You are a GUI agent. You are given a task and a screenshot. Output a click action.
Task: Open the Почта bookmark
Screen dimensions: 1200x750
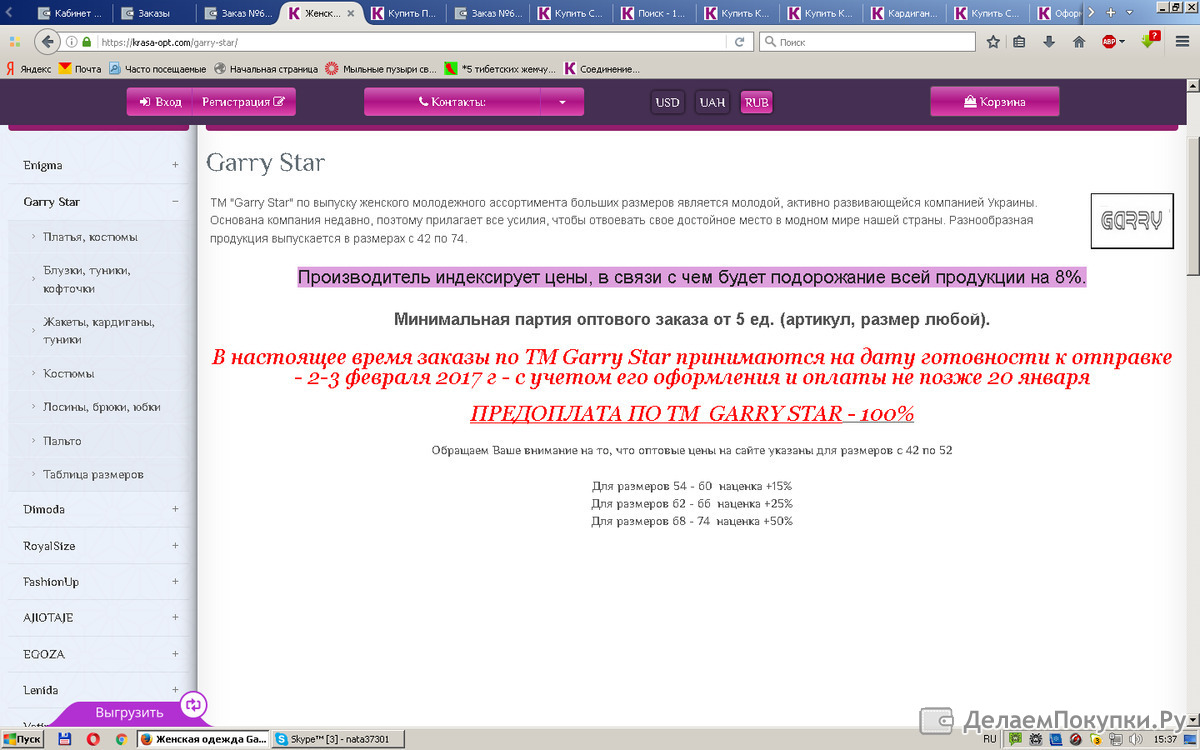click(x=80, y=69)
